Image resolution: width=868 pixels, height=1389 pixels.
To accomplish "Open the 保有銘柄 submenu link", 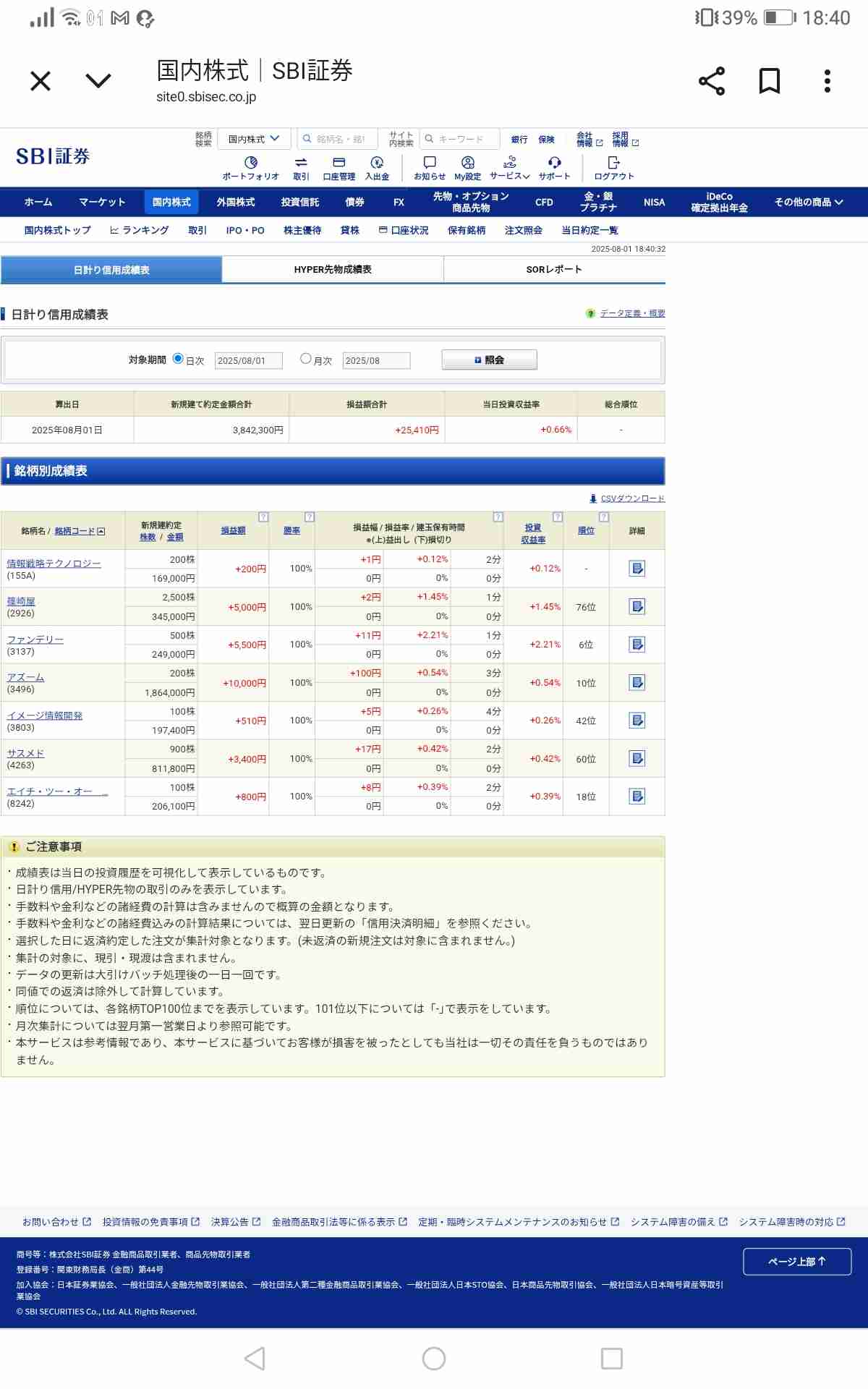I will [467, 230].
